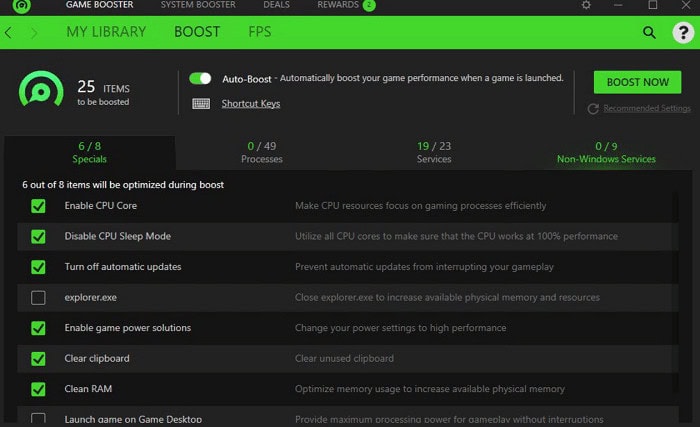Image resolution: width=700 pixels, height=427 pixels.
Task: Click the 'Automatically boost your game performance' text
Action: click(421, 78)
